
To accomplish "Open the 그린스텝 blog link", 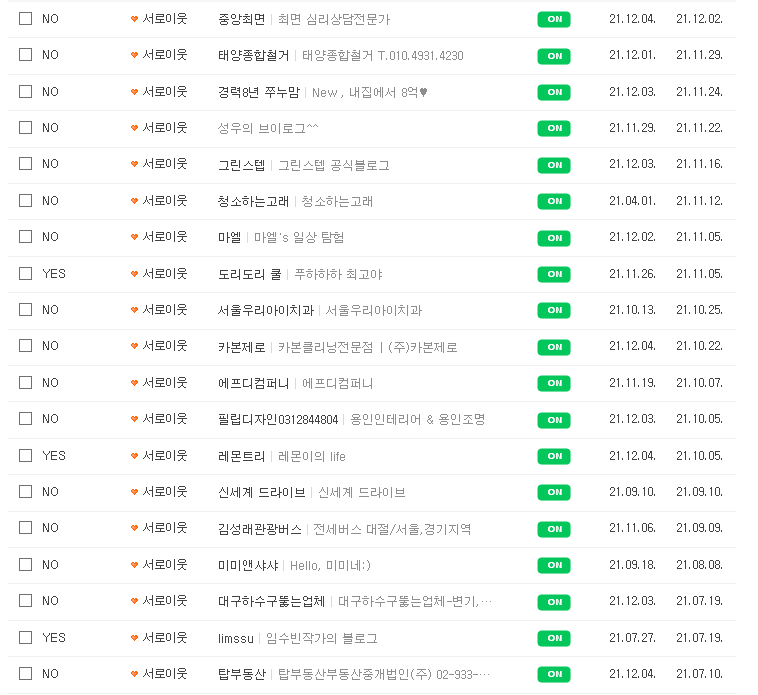I will 242,165.
